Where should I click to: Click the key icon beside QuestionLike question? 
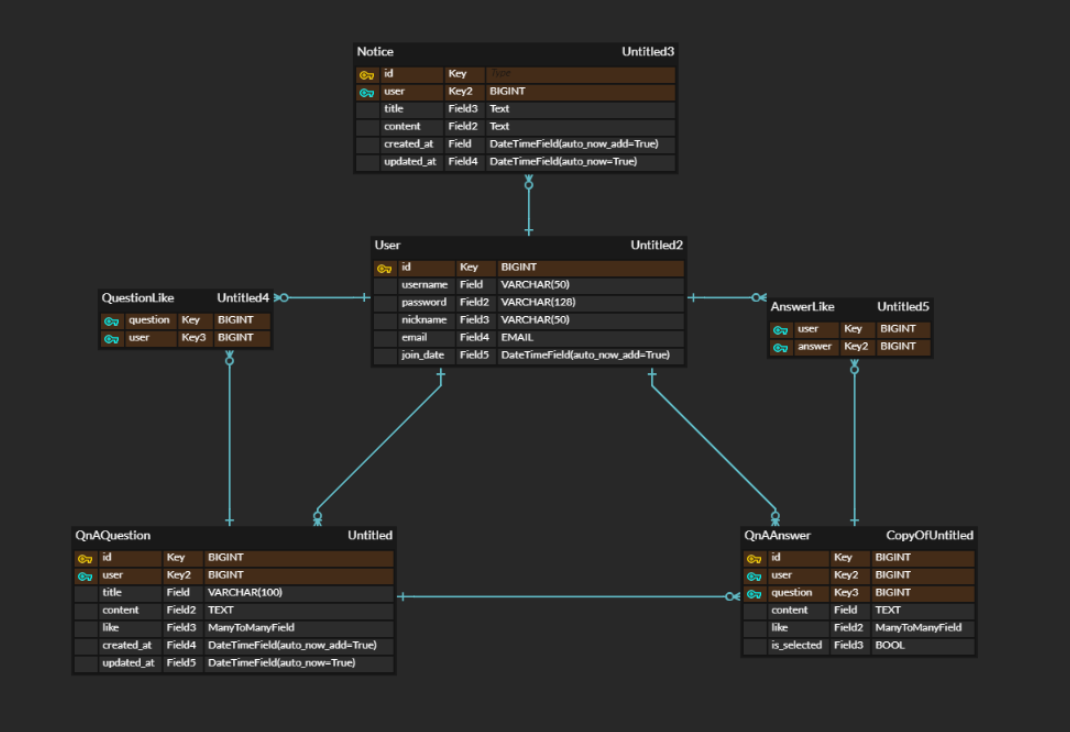point(111,321)
